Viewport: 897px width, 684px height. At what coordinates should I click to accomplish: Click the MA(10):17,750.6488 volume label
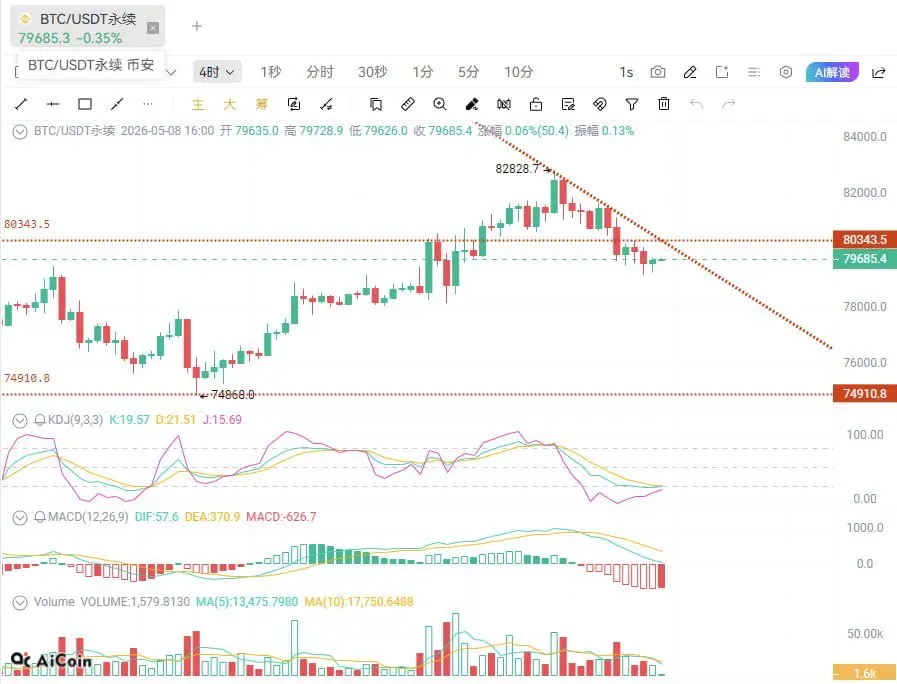tap(359, 602)
